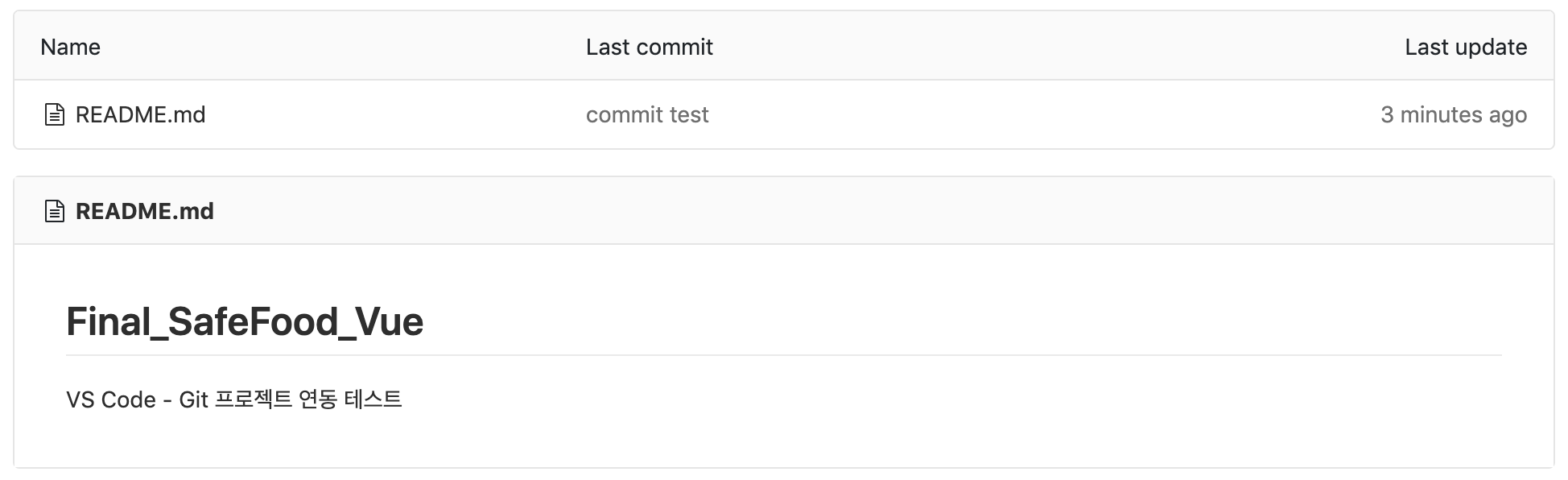Open the 'commit test' commit message link
Screen dimensions: 1568x480
647,114
